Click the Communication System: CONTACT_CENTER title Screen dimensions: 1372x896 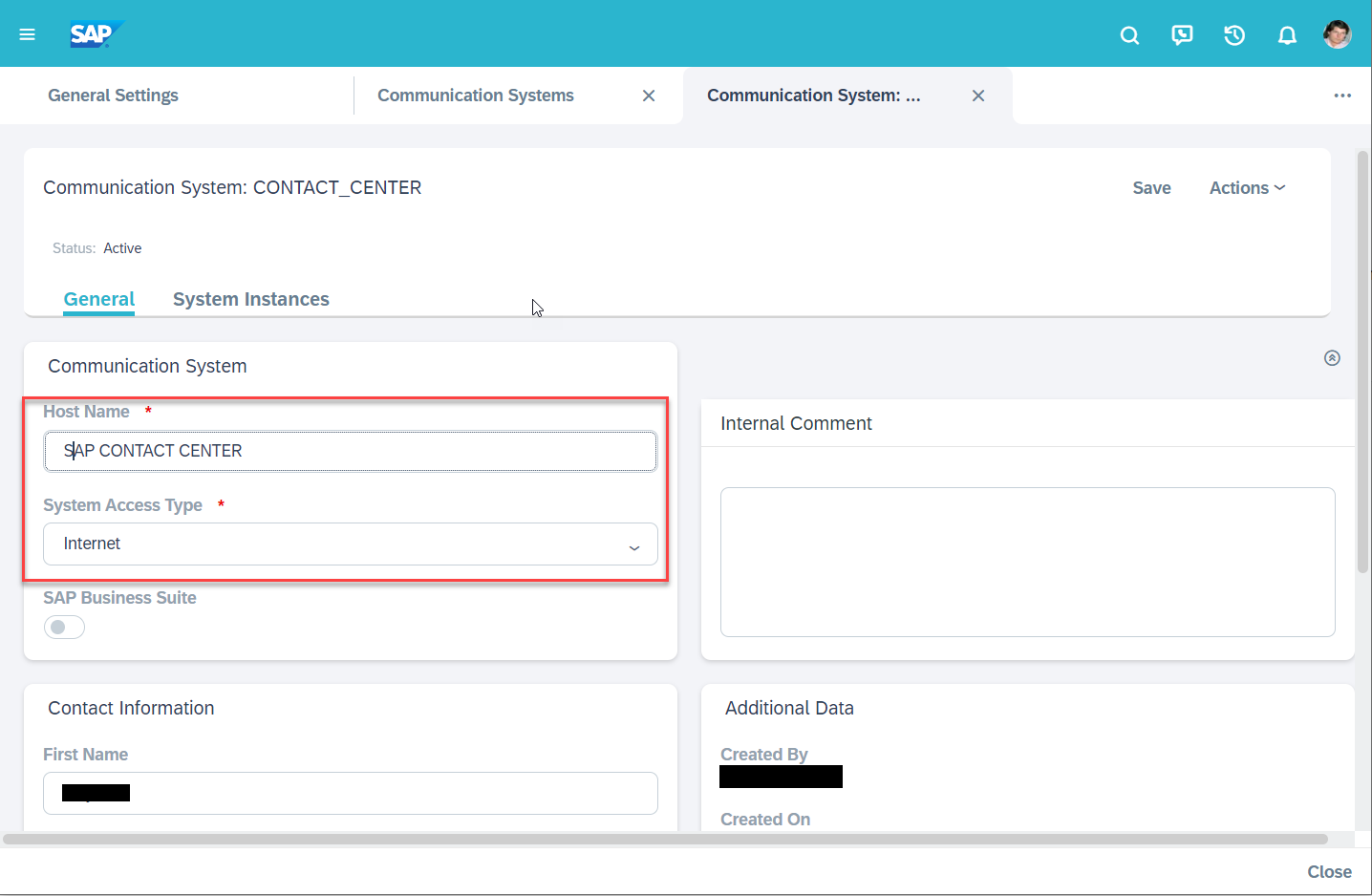232,187
